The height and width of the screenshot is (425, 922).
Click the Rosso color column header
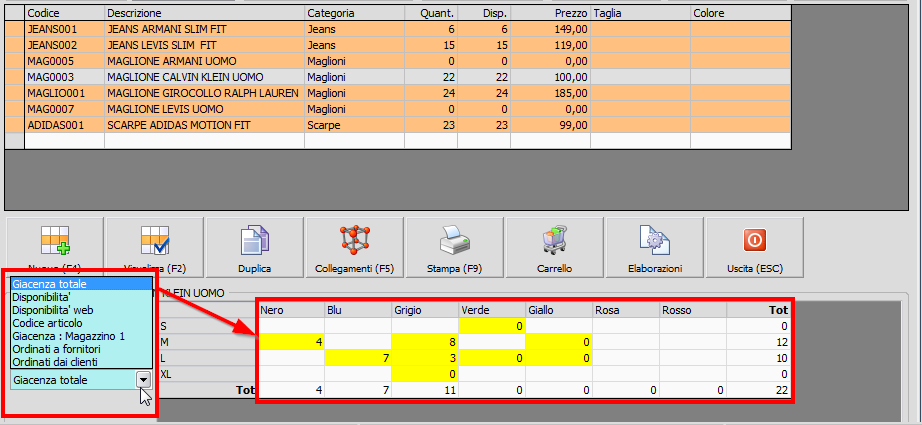click(x=693, y=309)
